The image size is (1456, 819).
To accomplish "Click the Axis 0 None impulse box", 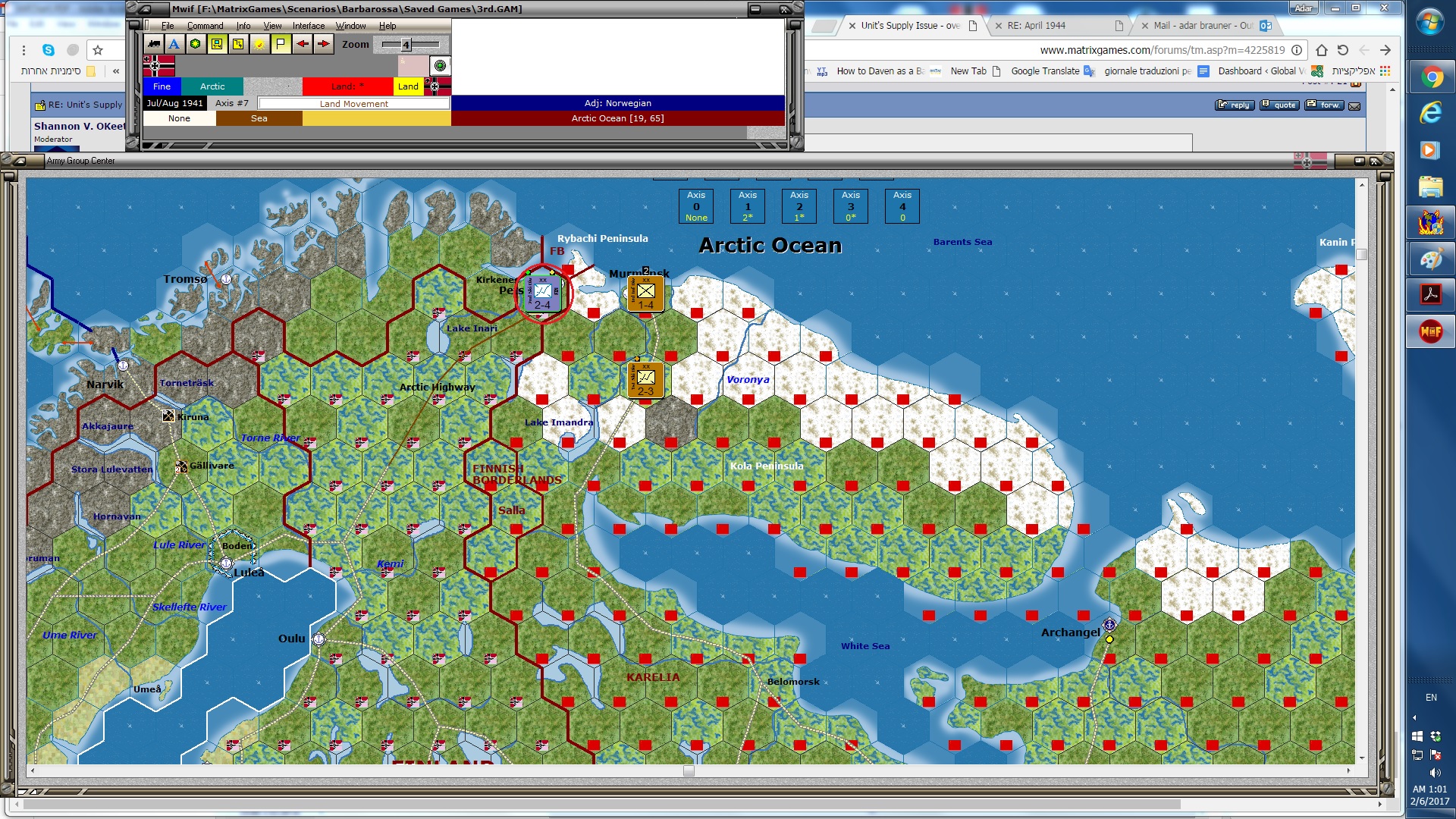I will (x=696, y=206).
